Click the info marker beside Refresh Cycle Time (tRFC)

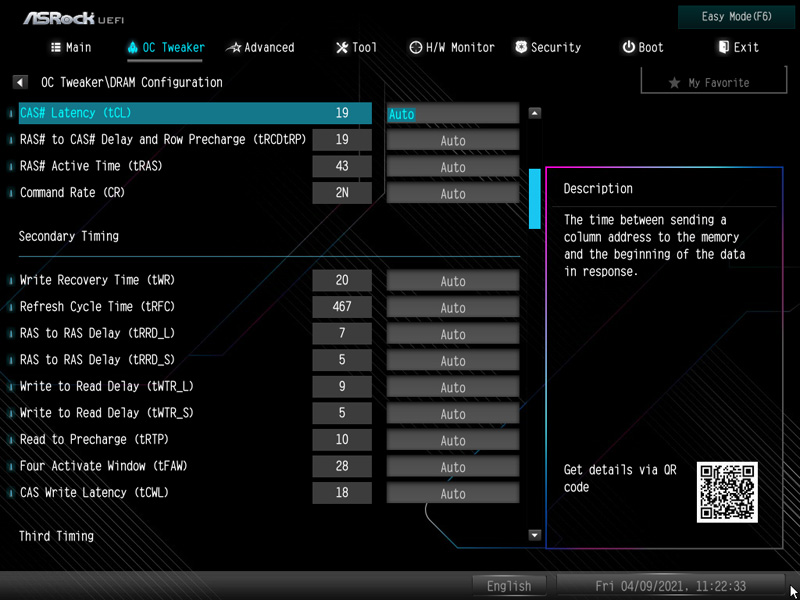pos(11,307)
